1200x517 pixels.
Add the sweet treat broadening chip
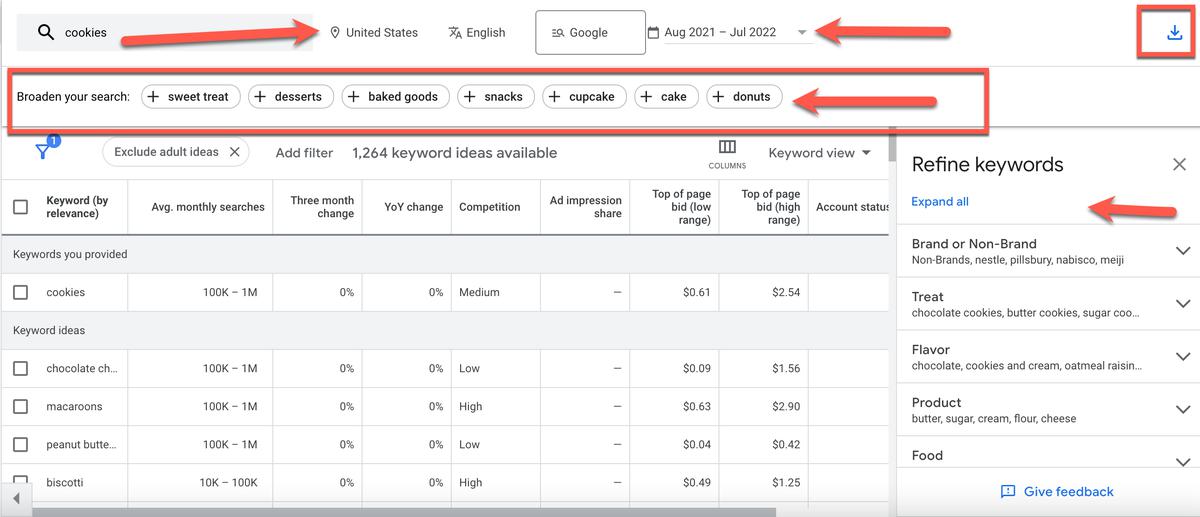pyautogui.click(x=189, y=97)
